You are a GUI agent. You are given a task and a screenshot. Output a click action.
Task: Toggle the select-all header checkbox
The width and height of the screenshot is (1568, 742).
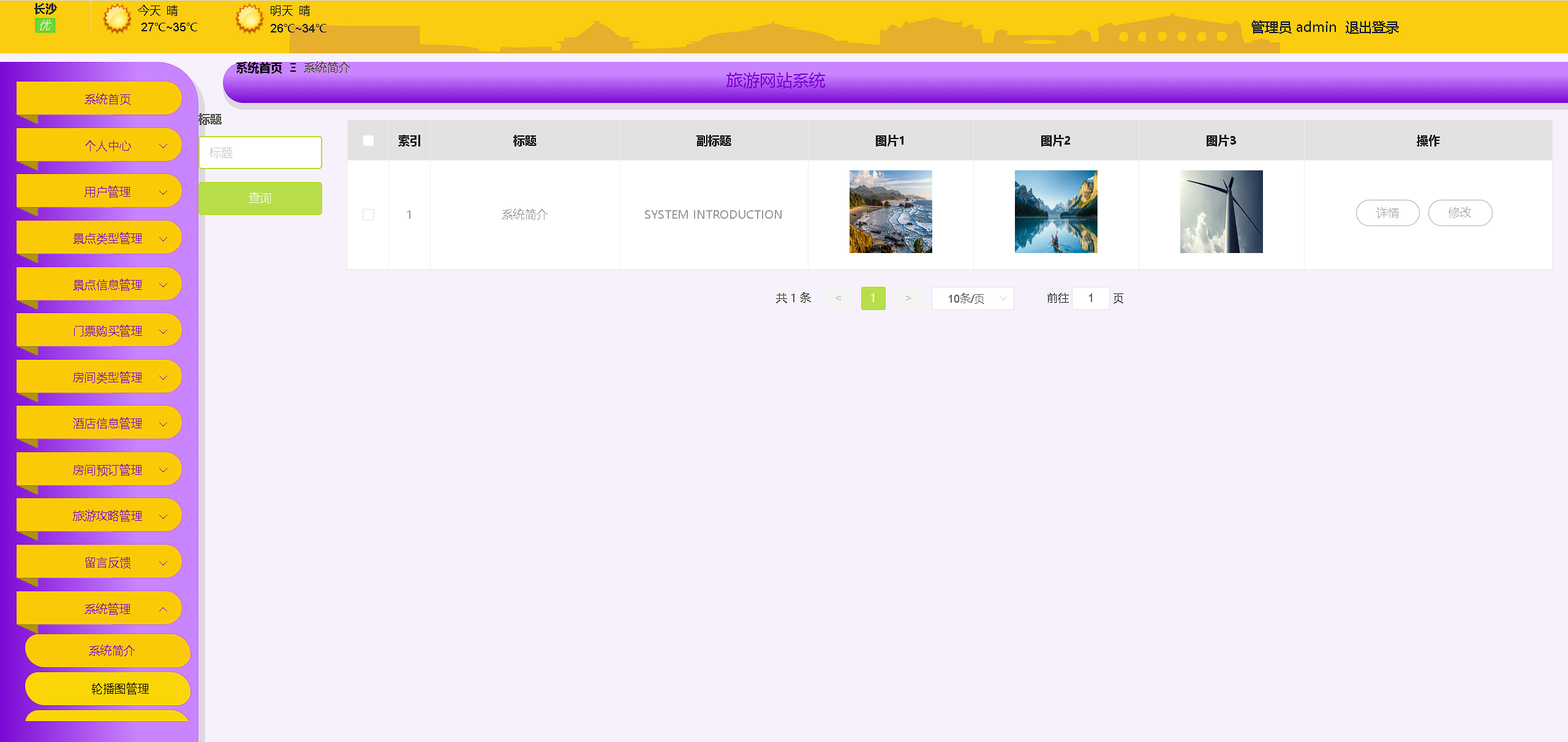[x=368, y=141]
